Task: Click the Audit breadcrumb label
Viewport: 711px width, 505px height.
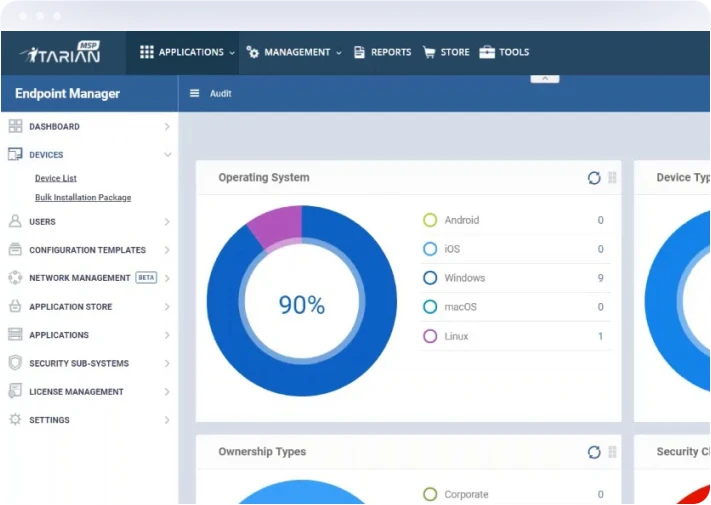Action: pyautogui.click(x=220, y=93)
